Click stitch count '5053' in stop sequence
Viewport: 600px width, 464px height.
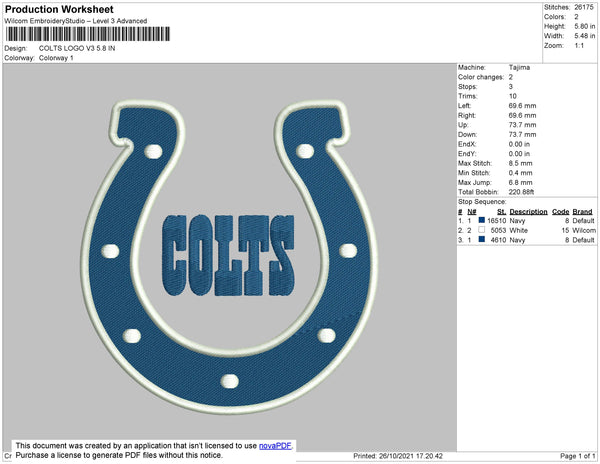point(498,230)
